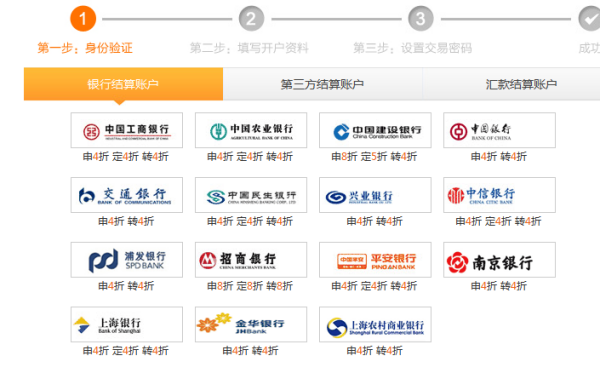Open the 第三方结算账户 tab
The width and height of the screenshot is (600, 373).
323,84
